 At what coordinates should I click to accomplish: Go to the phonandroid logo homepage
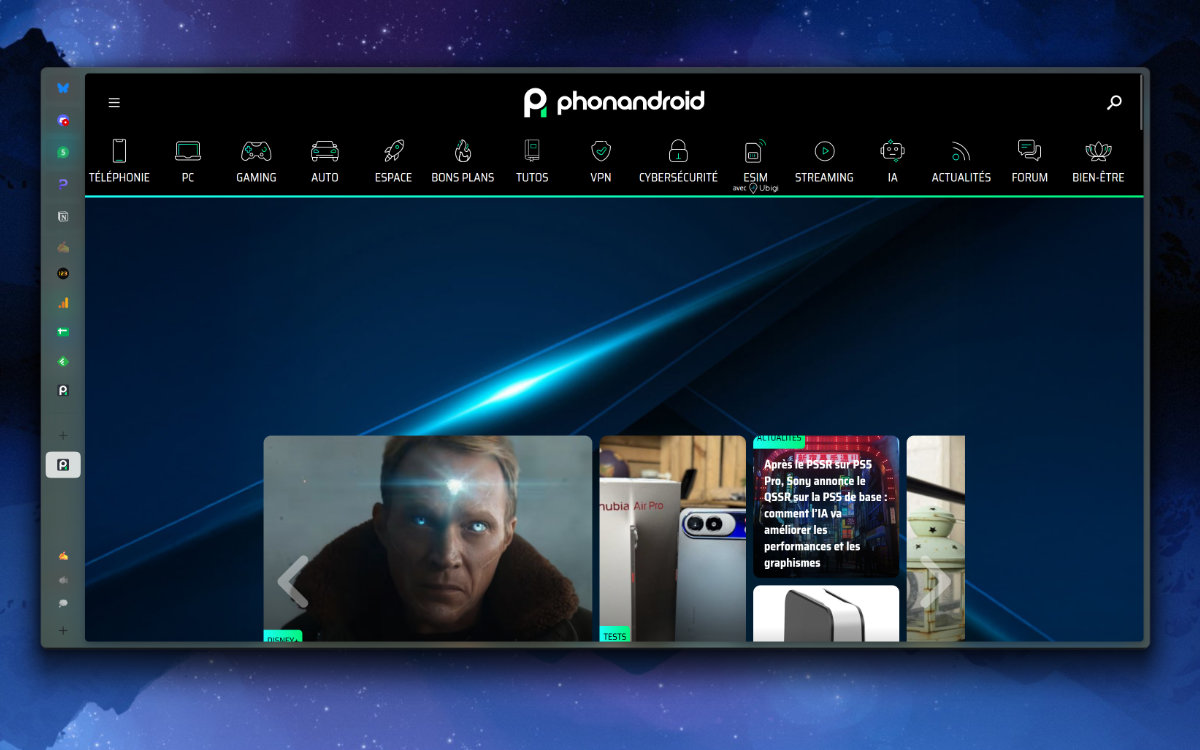coord(614,102)
